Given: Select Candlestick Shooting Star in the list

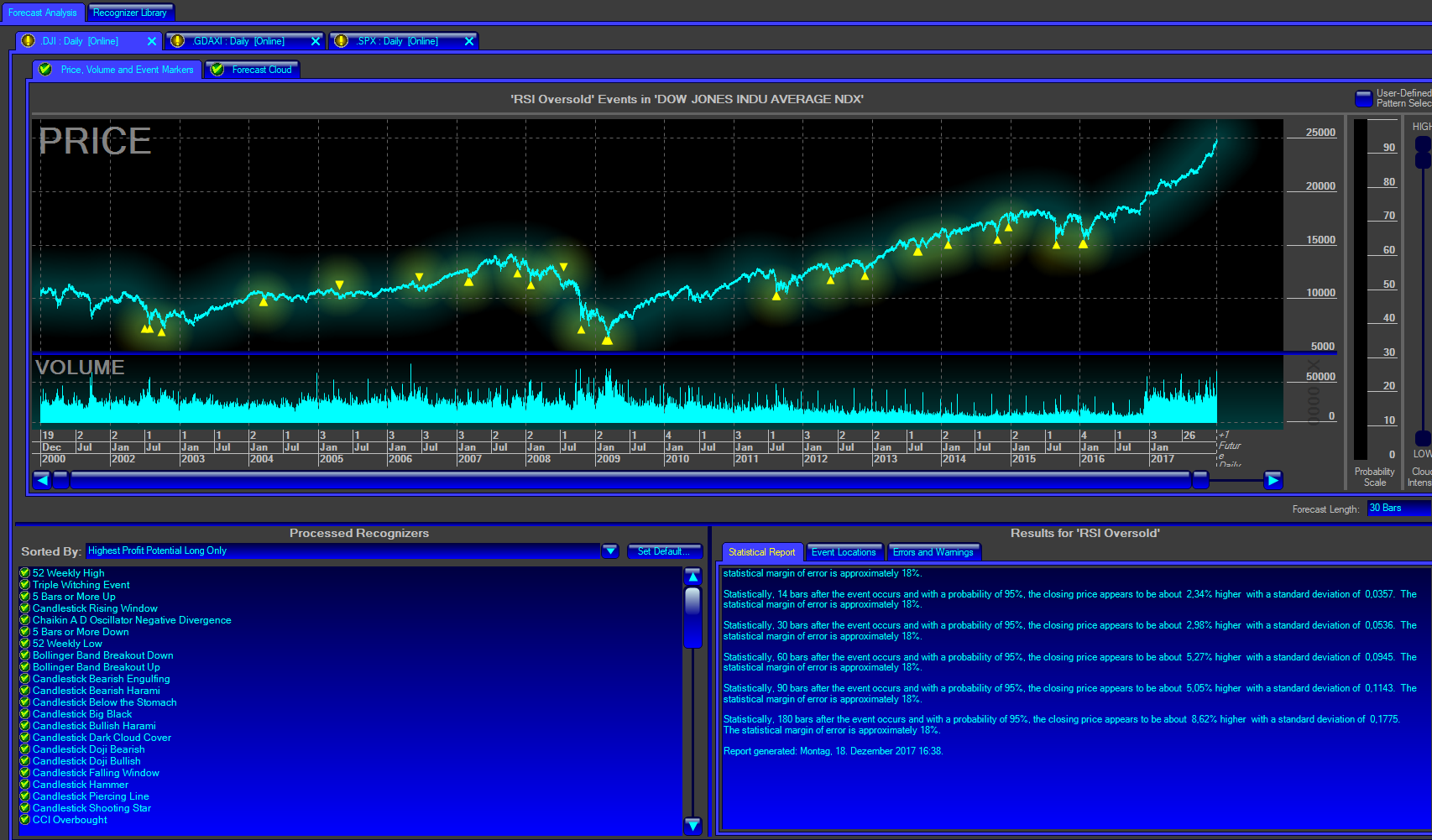Looking at the screenshot, I should click(92, 808).
